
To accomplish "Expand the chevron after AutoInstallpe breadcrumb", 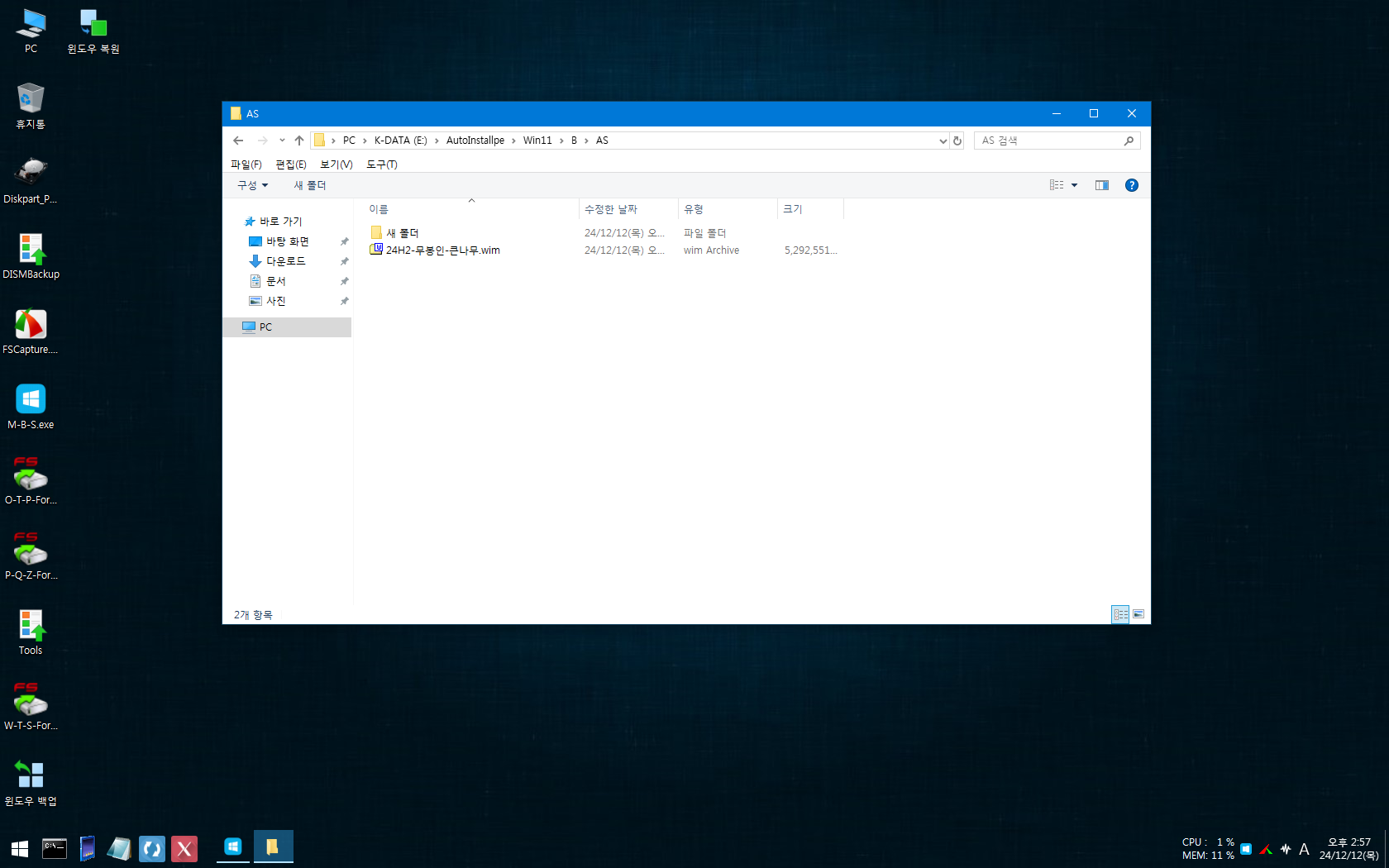I will (513, 141).
